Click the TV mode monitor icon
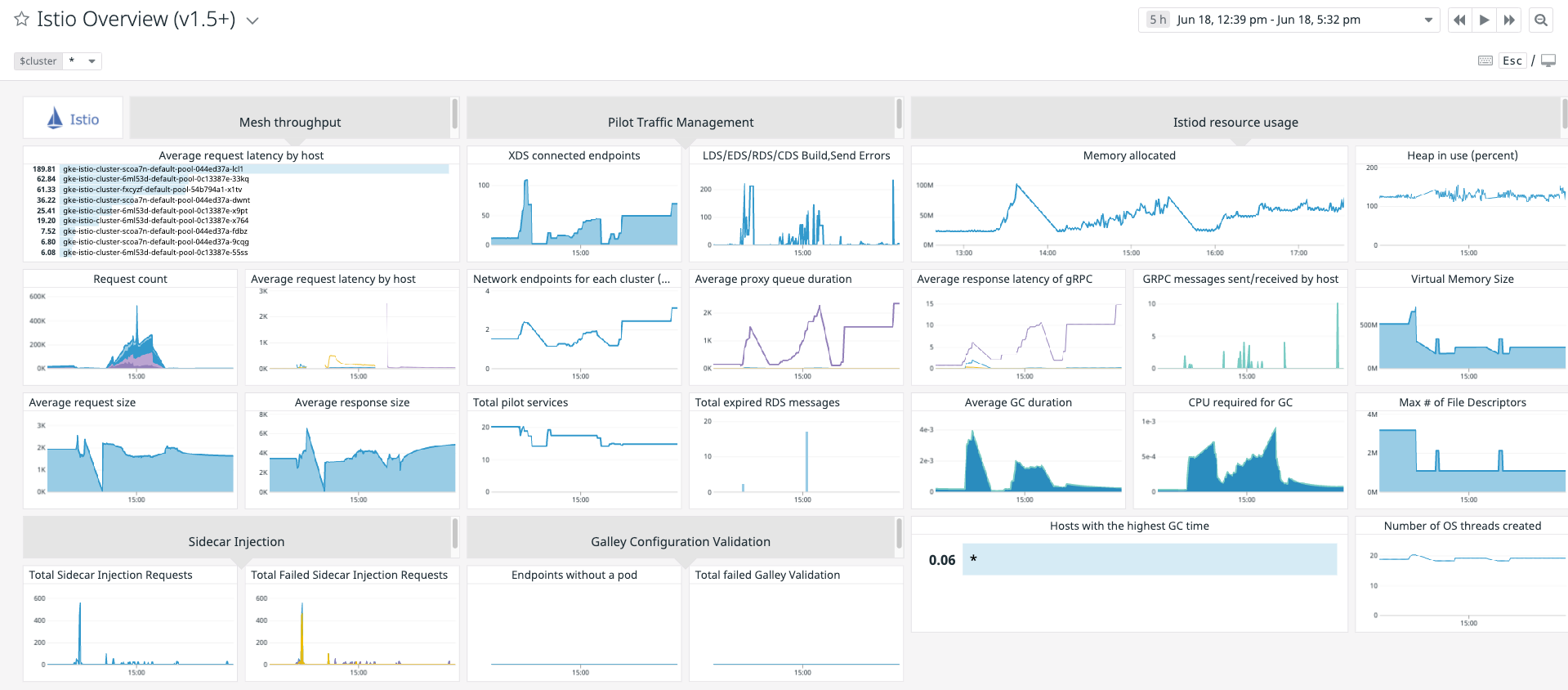Viewport: 1568px width, 690px height. click(1548, 61)
